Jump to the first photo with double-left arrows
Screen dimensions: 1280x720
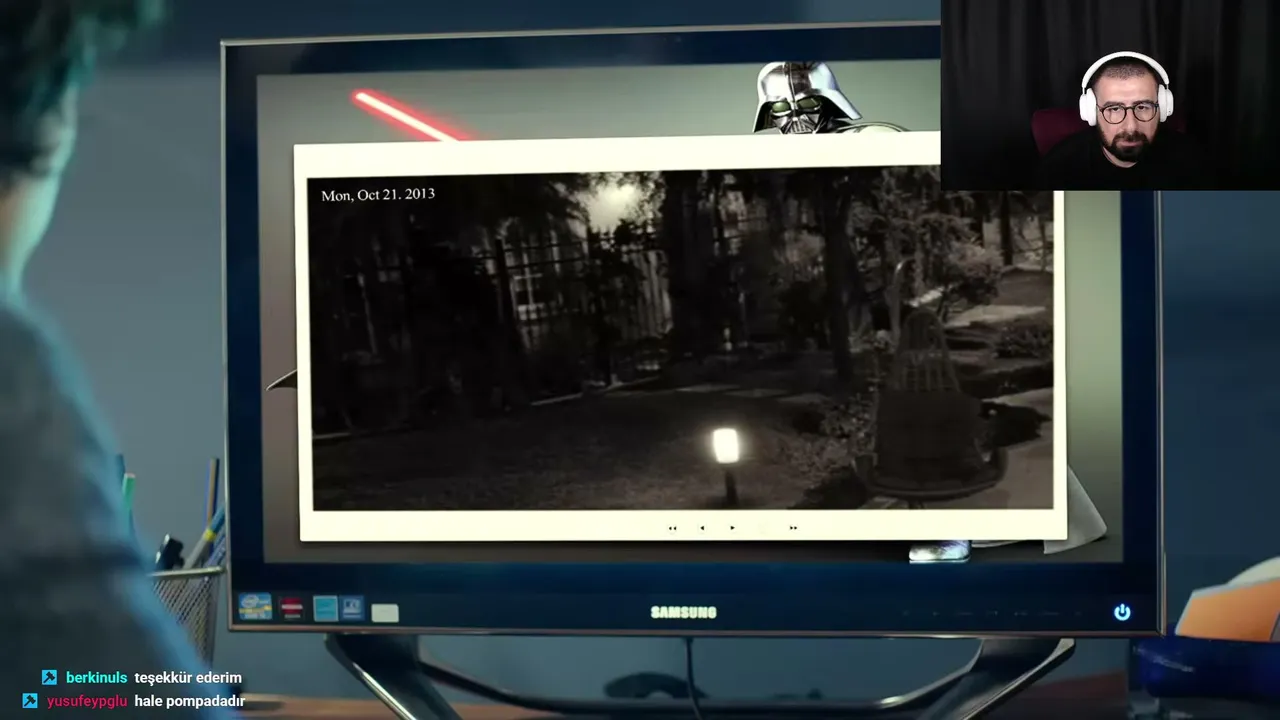coord(672,528)
